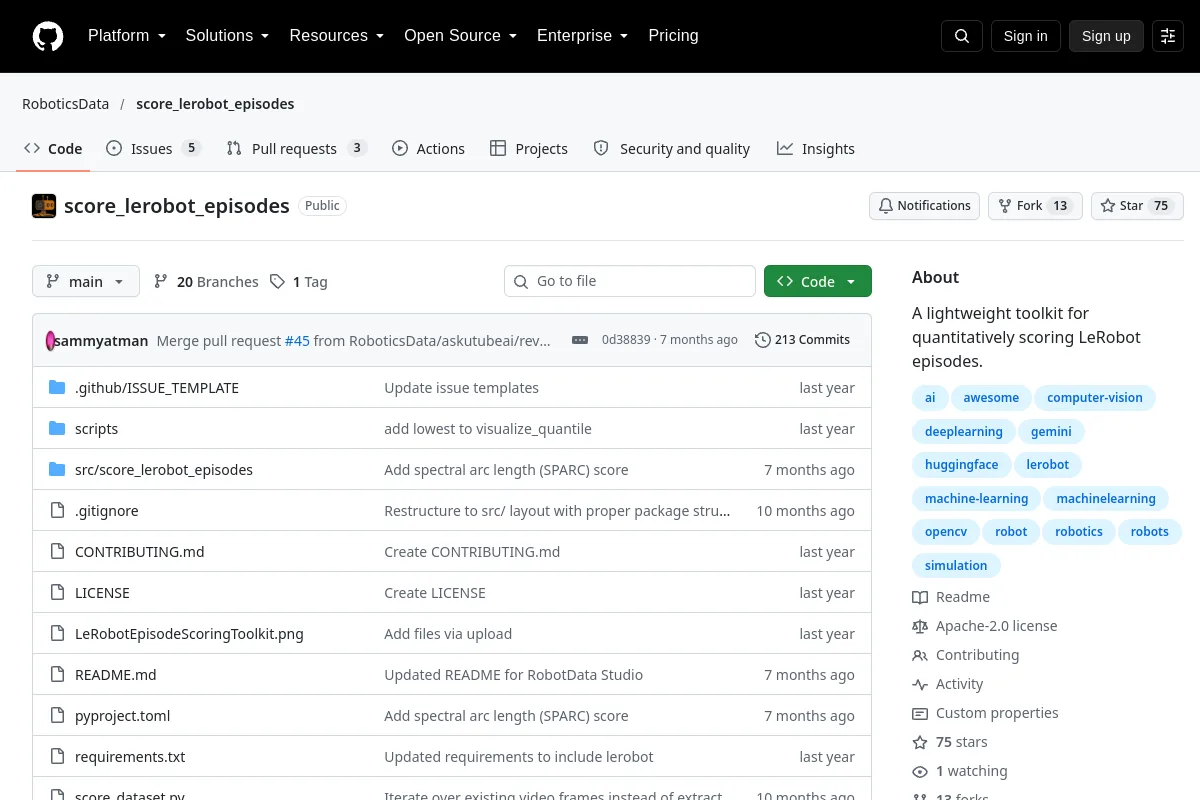
Task: Open commit 'add lowest to visualize_quantile'
Action: point(488,429)
